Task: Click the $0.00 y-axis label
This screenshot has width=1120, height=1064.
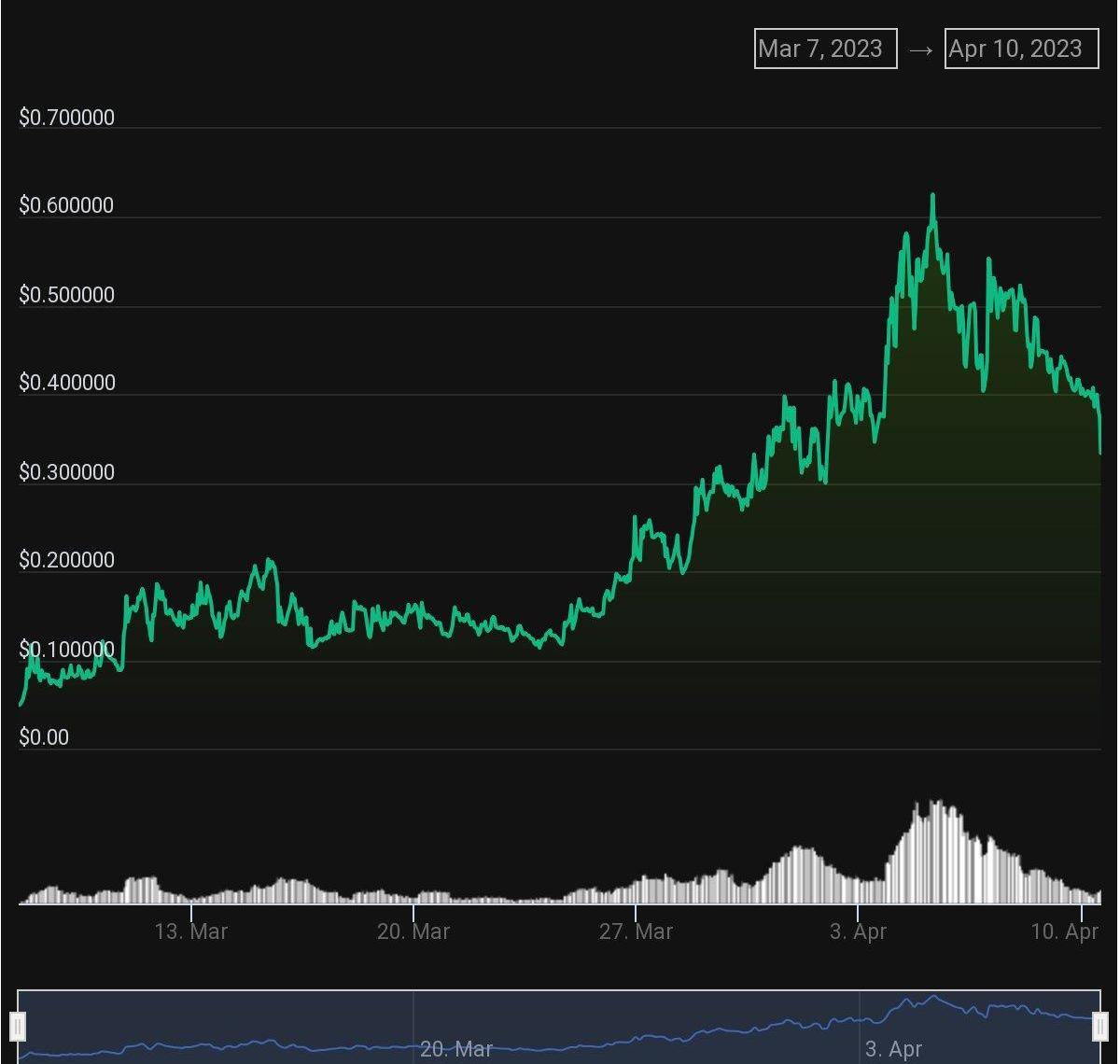Action: coord(44,737)
